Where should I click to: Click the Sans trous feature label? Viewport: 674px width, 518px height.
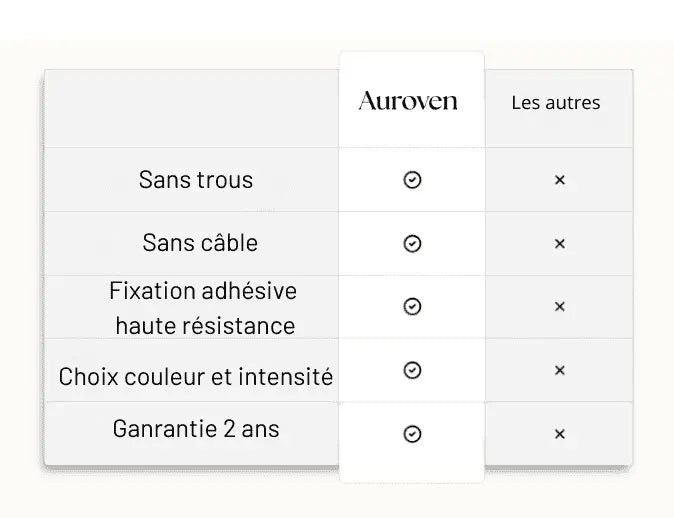point(196,180)
